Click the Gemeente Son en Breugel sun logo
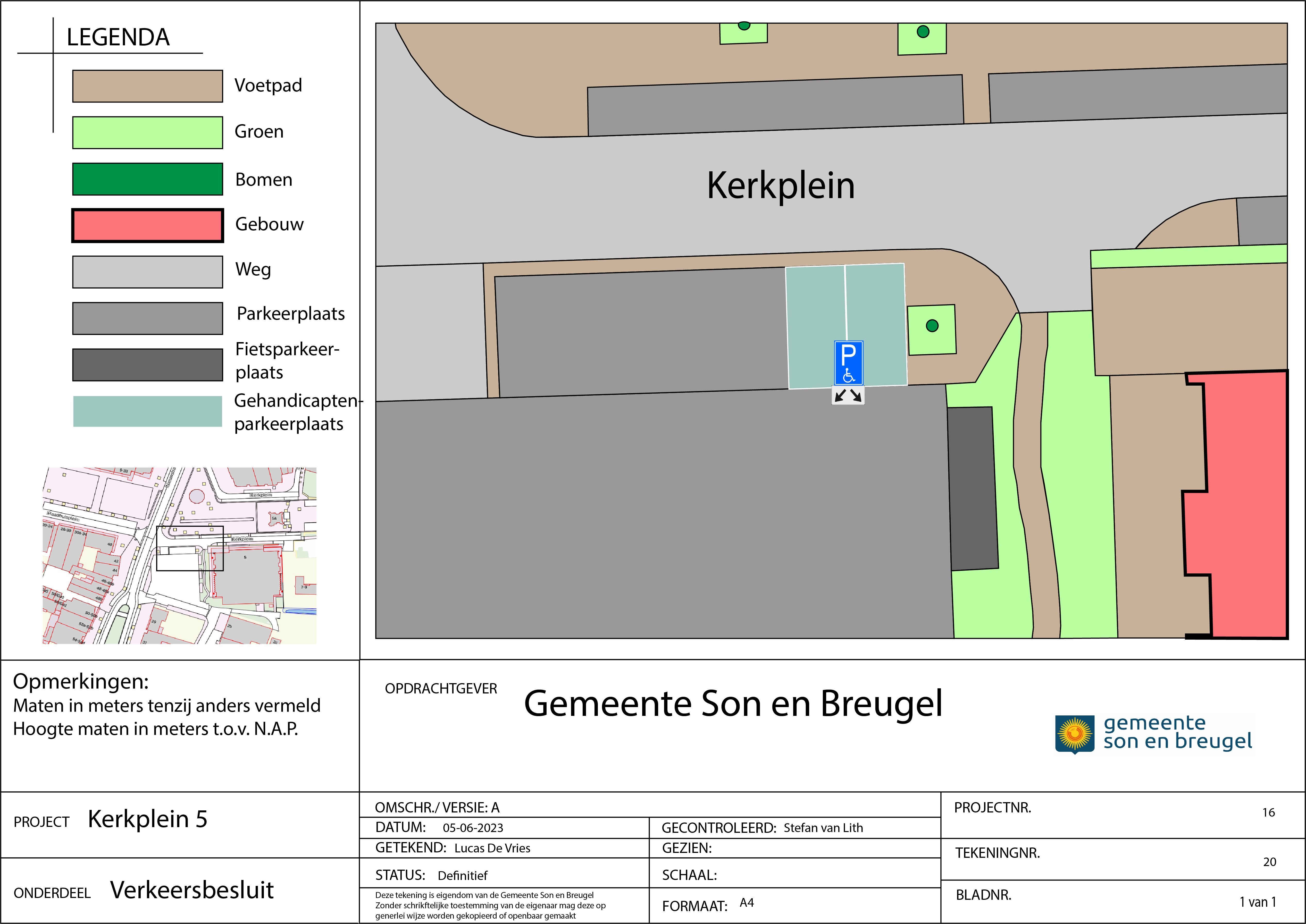The width and height of the screenshot is (1306, 924). coord(1074,734)
